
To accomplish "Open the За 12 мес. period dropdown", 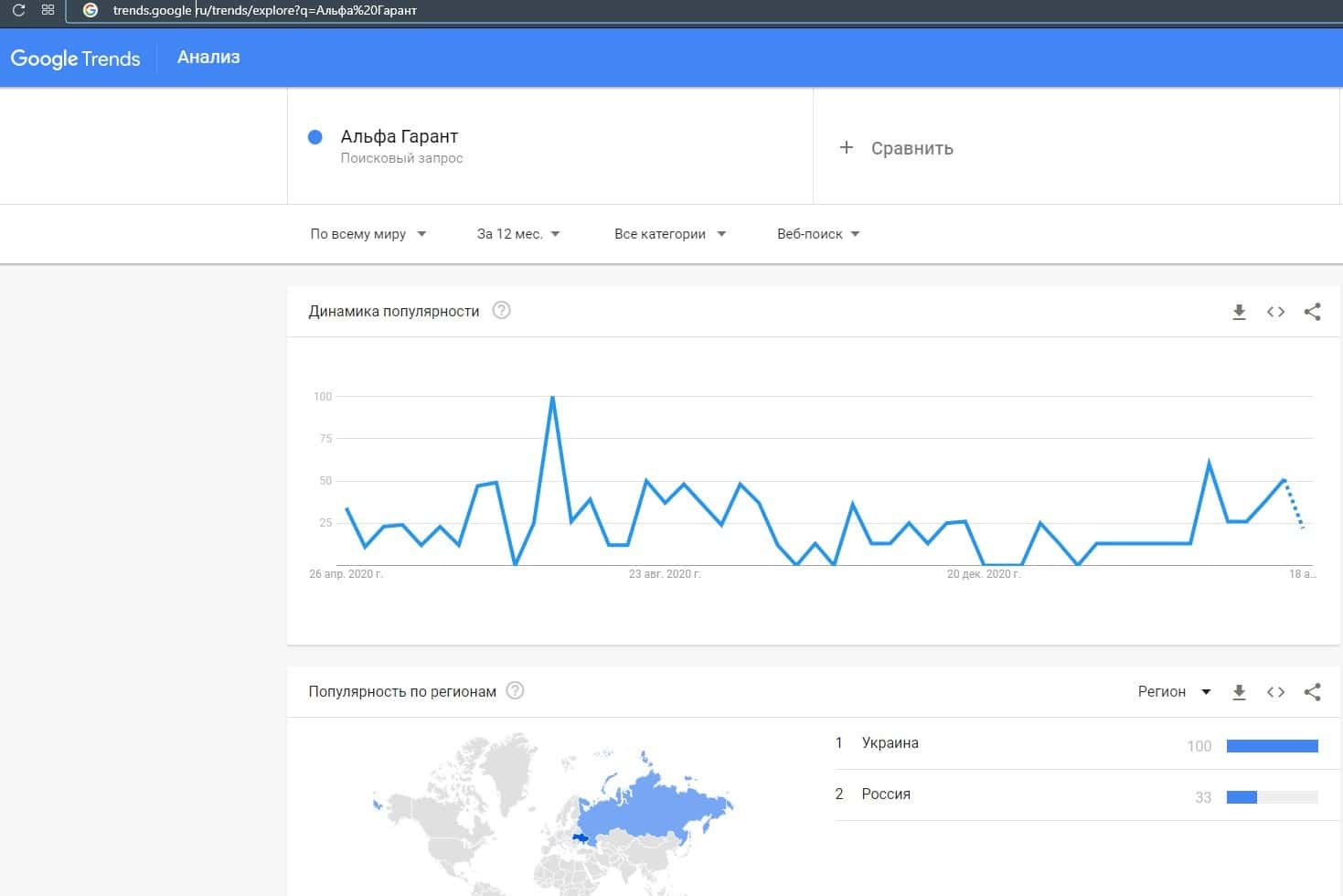I will [518, 234].
